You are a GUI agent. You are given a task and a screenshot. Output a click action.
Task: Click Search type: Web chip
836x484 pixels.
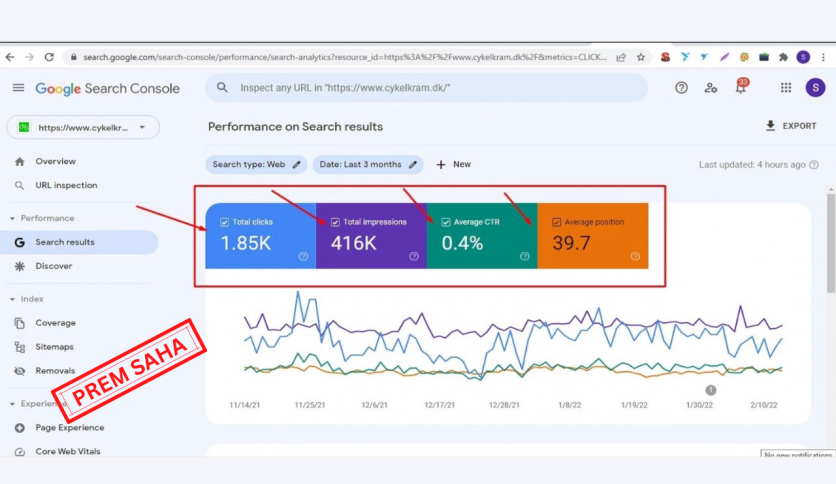pyautogui.click(x=256, y=165)
